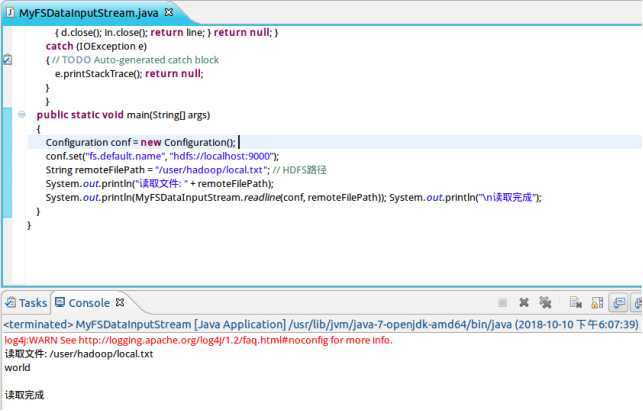Click the 'readline(conf, remoteFilePath)' call

point(314,197)
